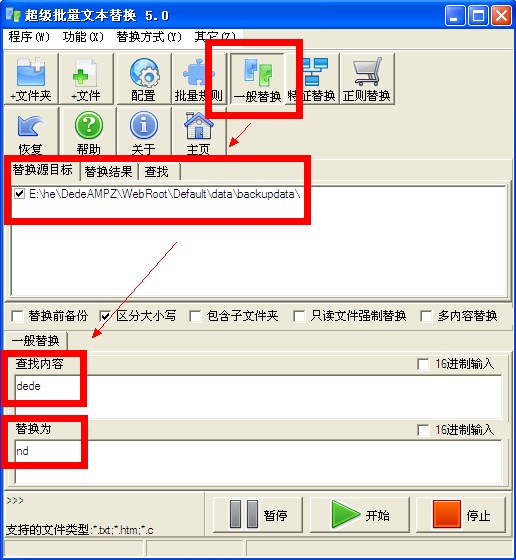Image resolution: width=516 pixels, height=560 pixels.
Task: Check the 多内容替换 option
Action: [426, 316]
